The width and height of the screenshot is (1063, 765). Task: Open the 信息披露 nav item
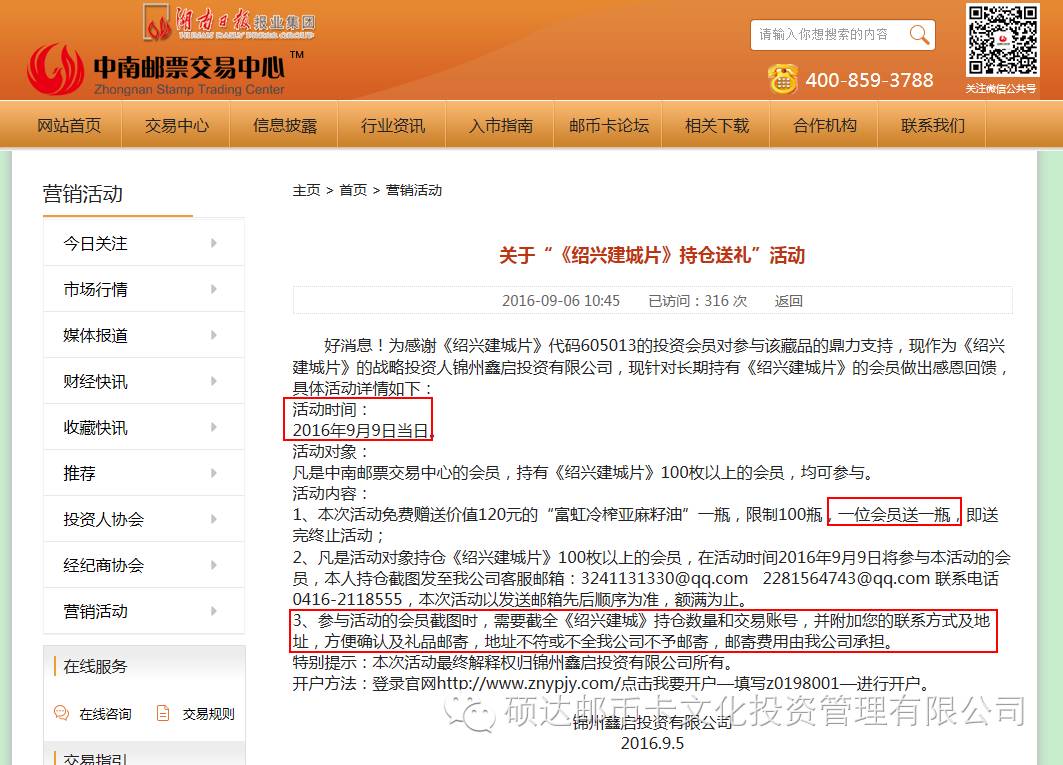285,125
